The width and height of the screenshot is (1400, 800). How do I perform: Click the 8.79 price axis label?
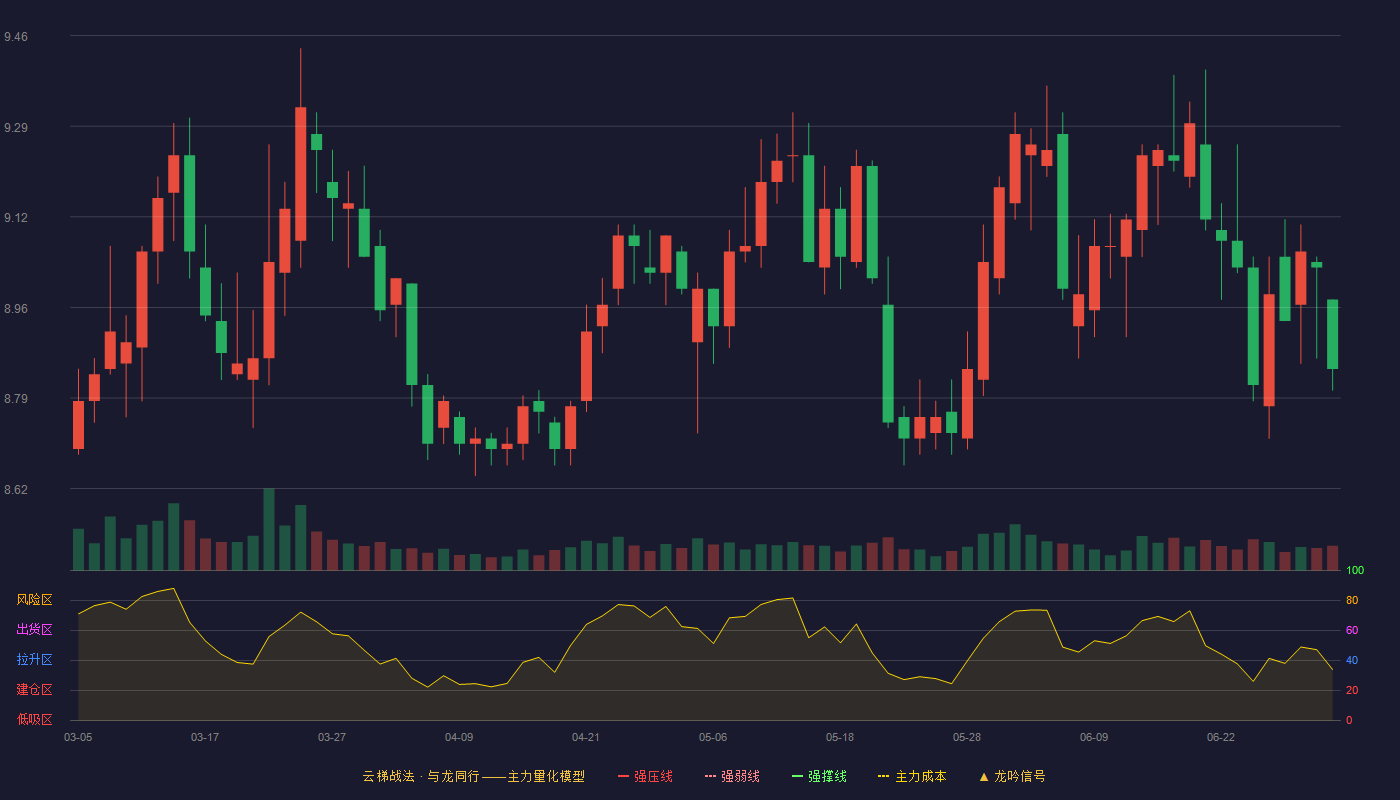click(16, 399)
